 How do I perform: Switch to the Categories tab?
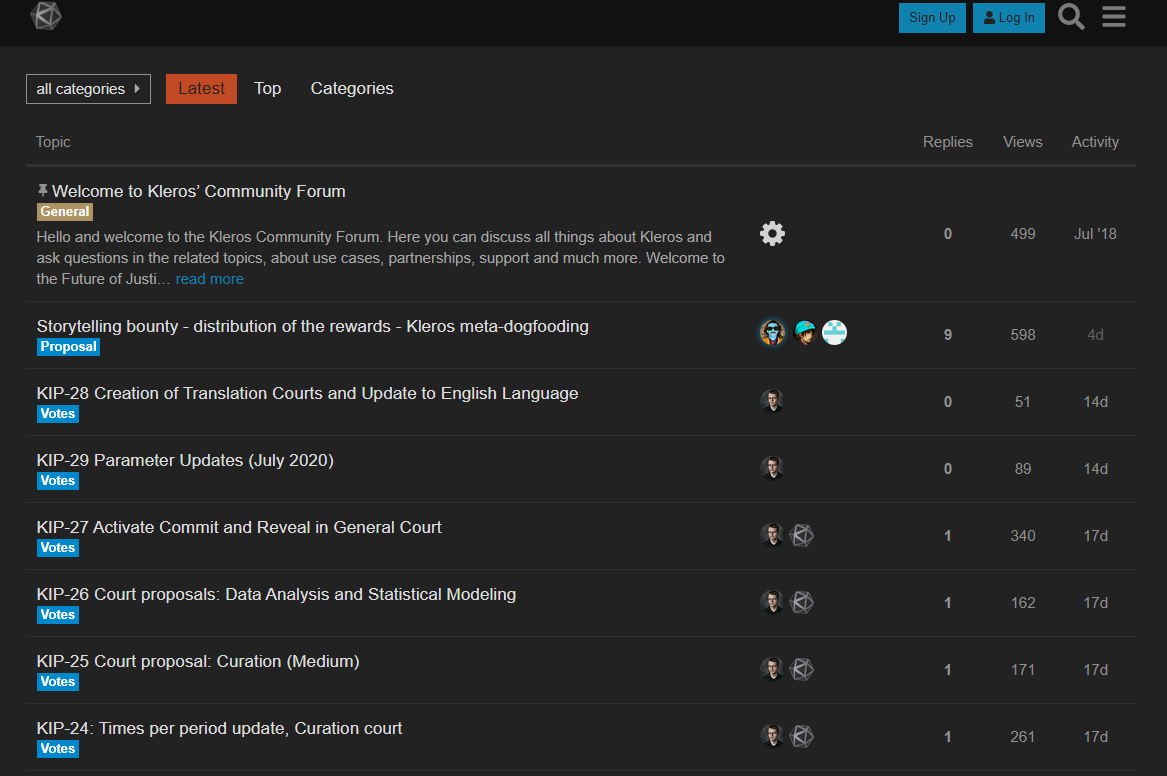point(352,89)
